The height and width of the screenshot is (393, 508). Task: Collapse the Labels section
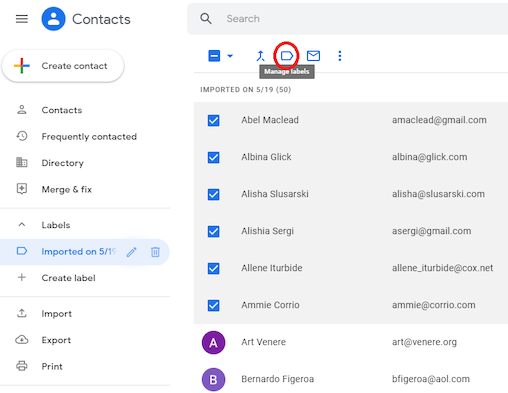point(22,225)
